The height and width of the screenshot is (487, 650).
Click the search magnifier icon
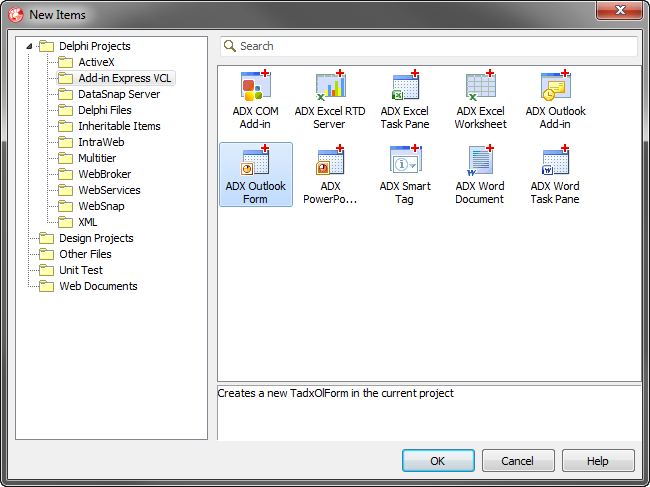[230, 46]
